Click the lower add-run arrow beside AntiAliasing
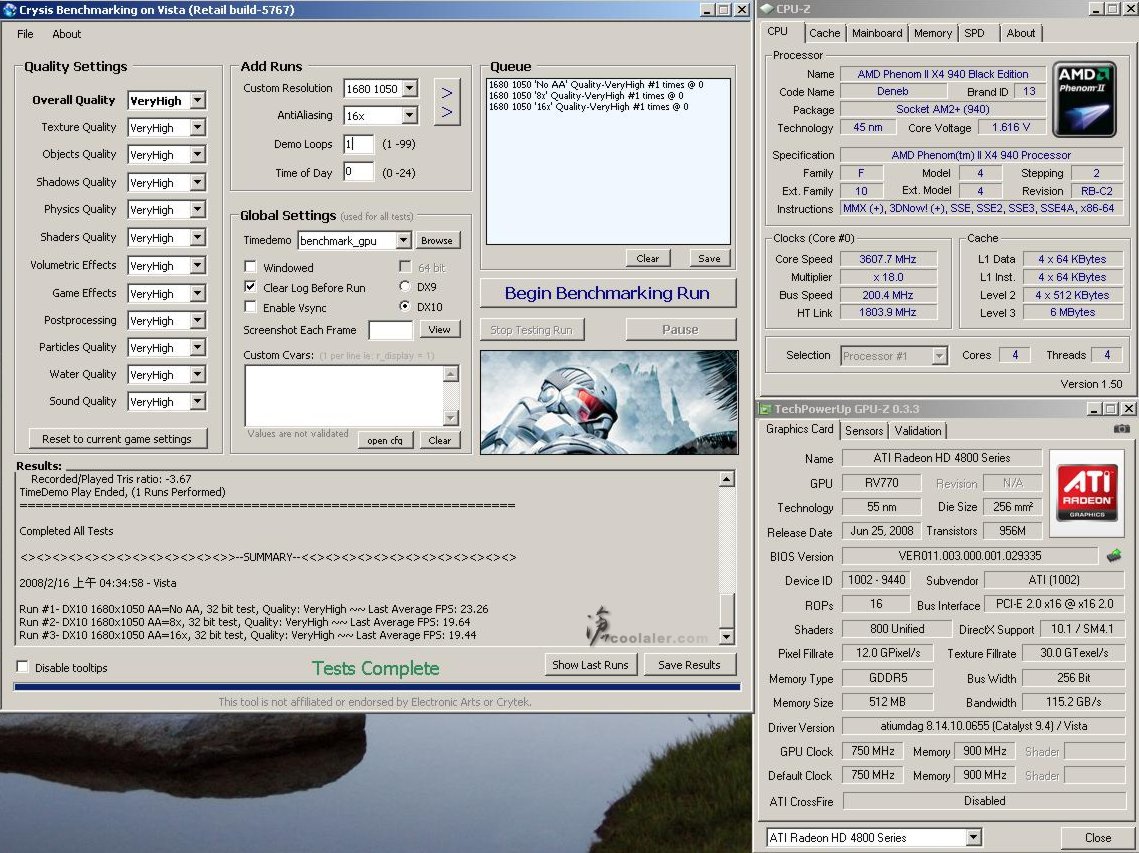This screenshot has width=1139, height=853. click(x=447, y=113)
